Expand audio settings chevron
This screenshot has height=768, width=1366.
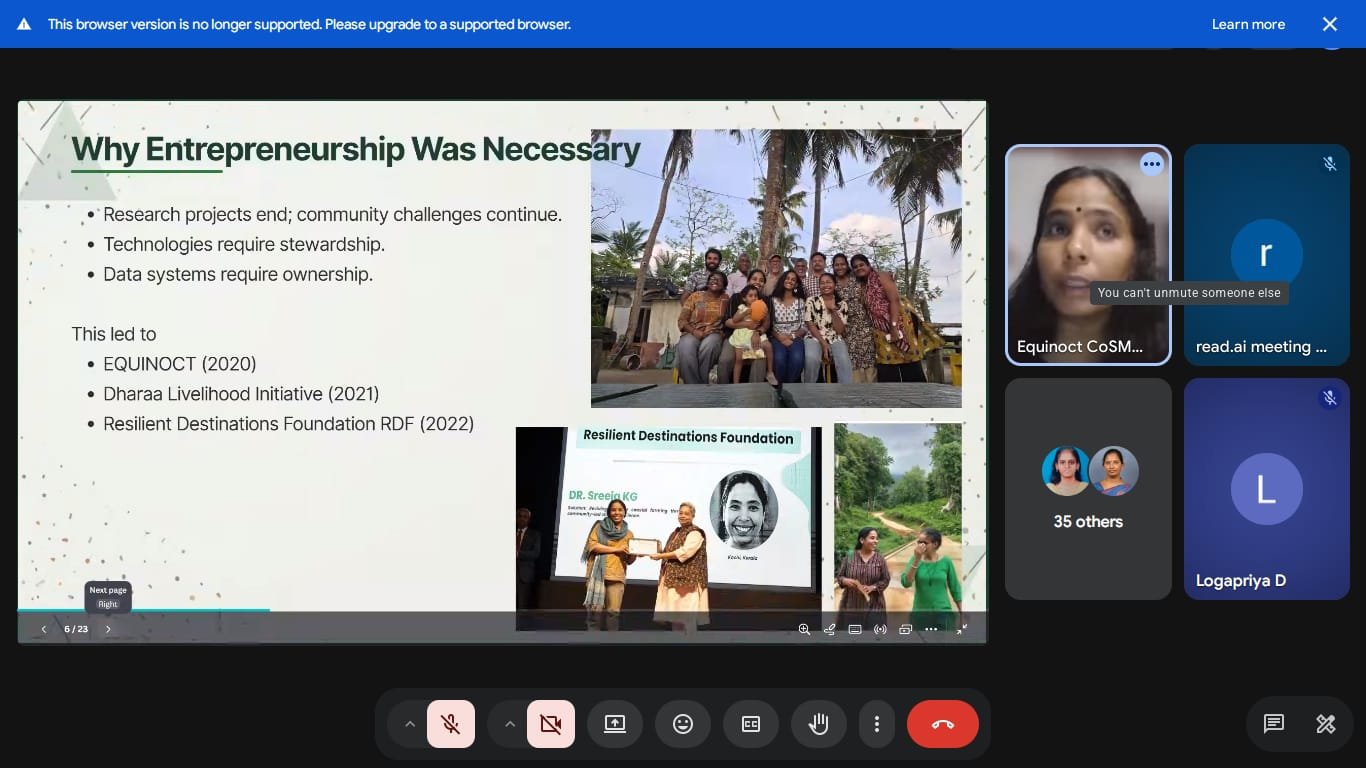pyautogui.click(x=409, y=724)
